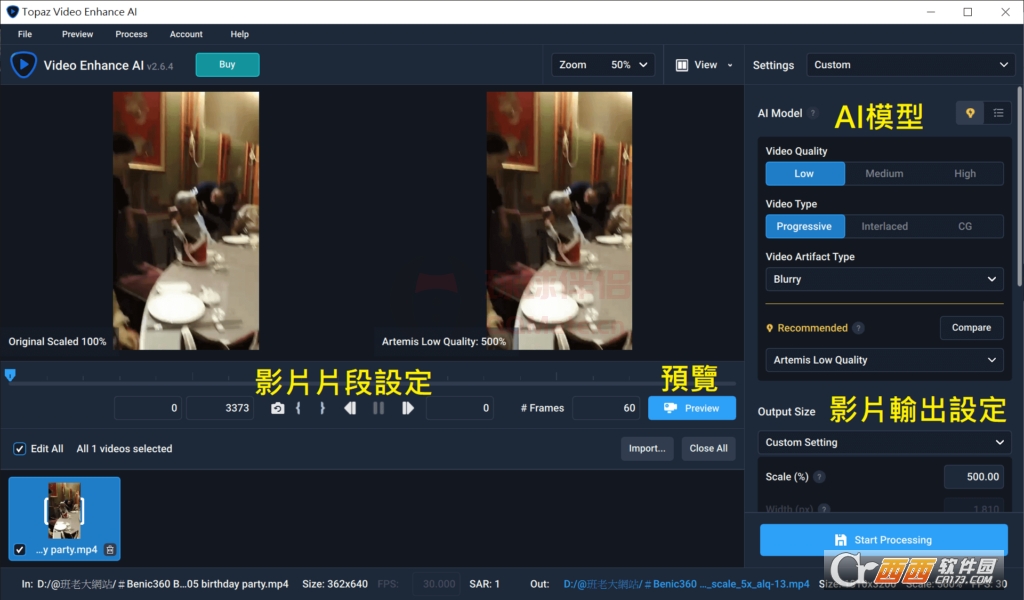
Task: Click Close All button
Action: coord(709,449)
